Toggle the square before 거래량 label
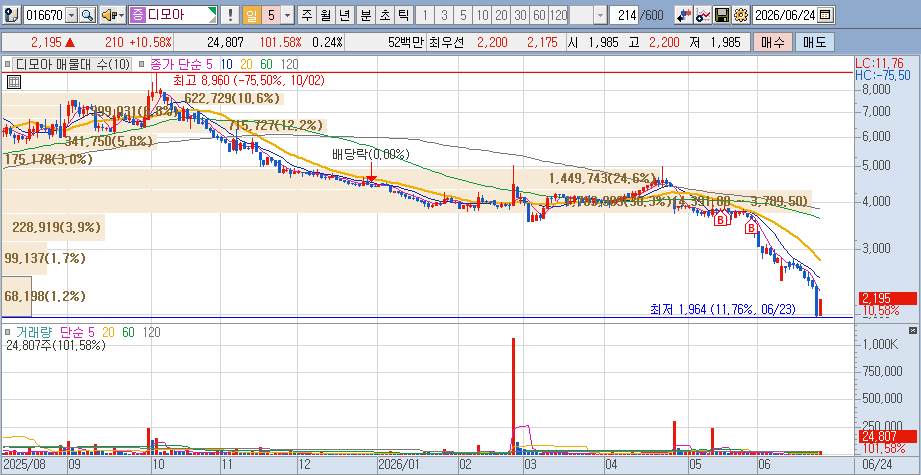 click(x=7, y=332)
